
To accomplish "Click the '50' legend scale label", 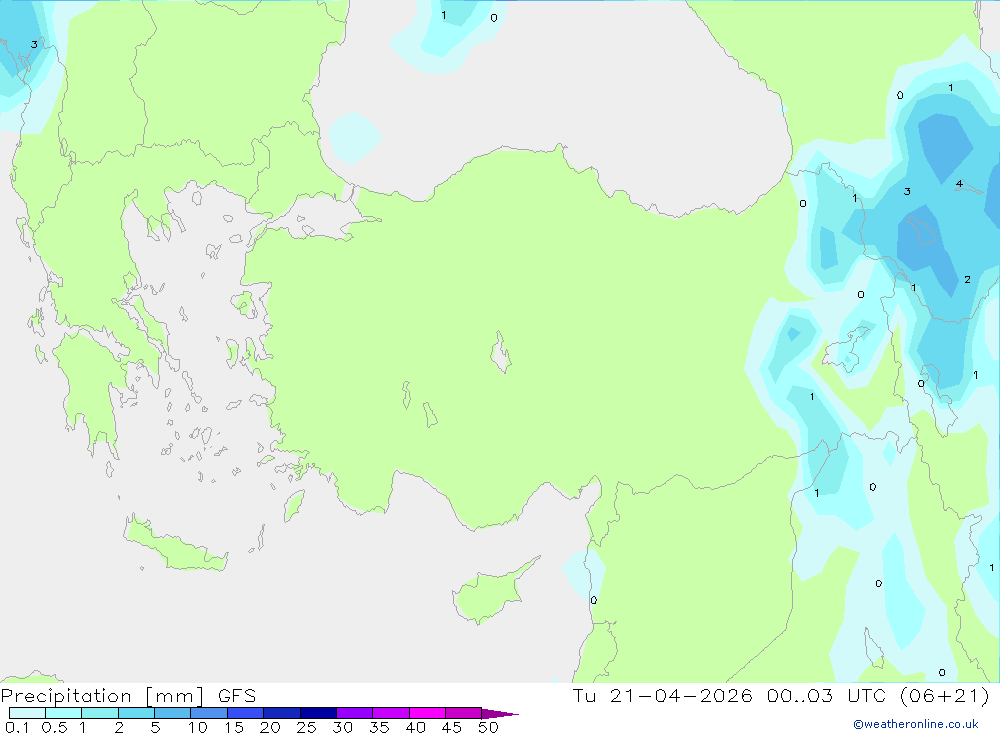I will tap(488, 727).
